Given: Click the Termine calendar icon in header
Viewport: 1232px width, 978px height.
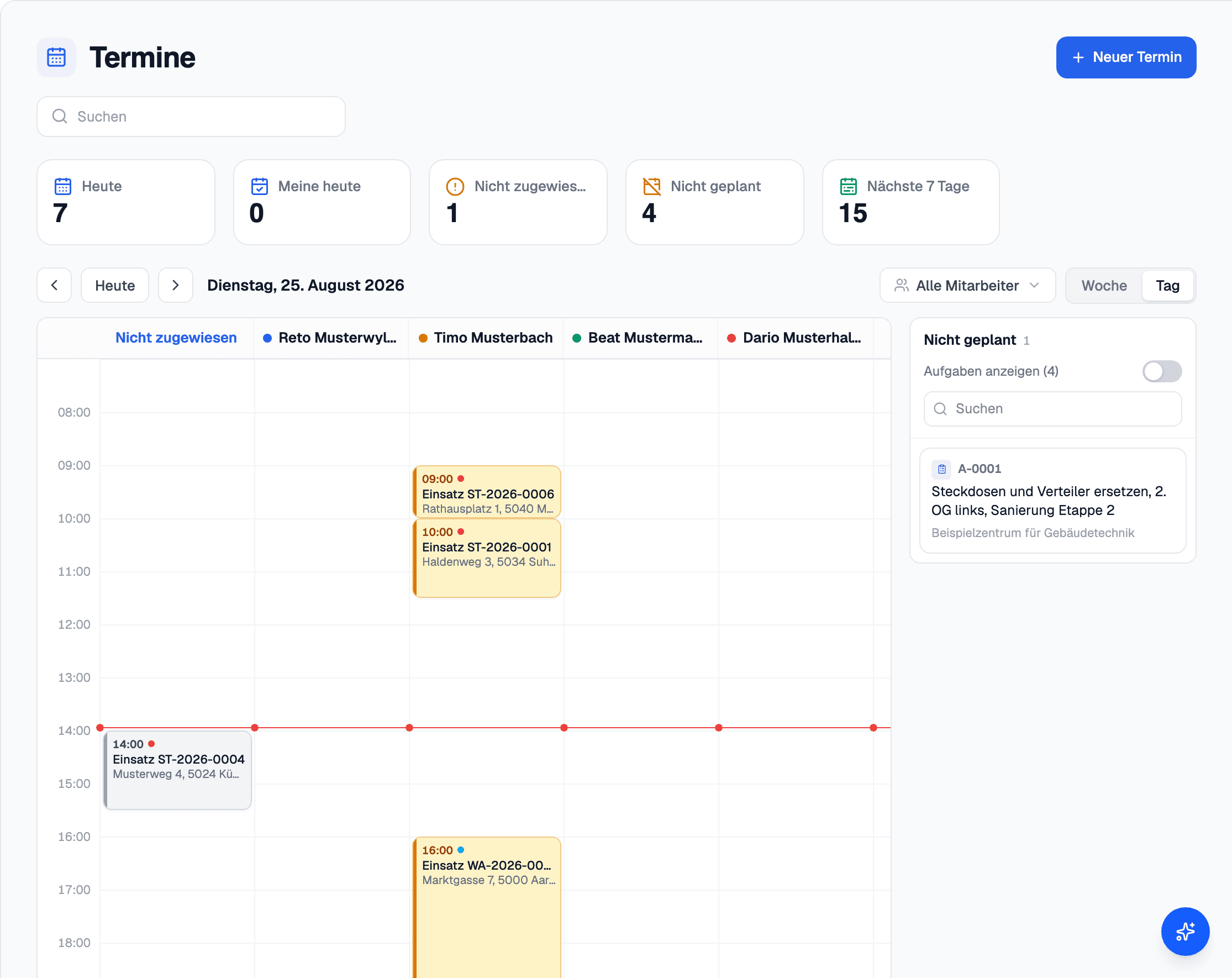Looking at the screenshot, I should 56,57.
